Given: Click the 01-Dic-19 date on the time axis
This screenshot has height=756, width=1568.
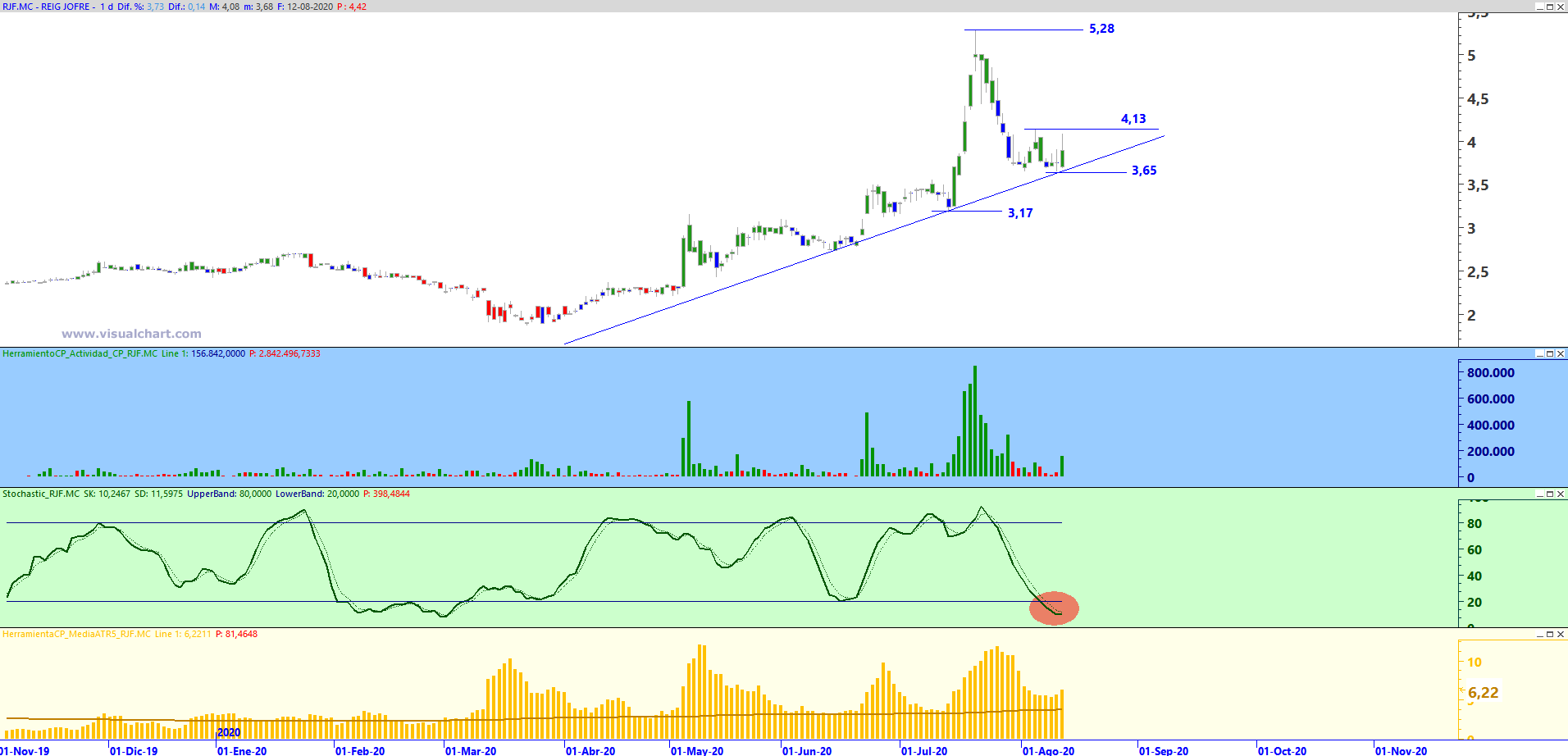Looking at the screenshot, I should 134,750.
